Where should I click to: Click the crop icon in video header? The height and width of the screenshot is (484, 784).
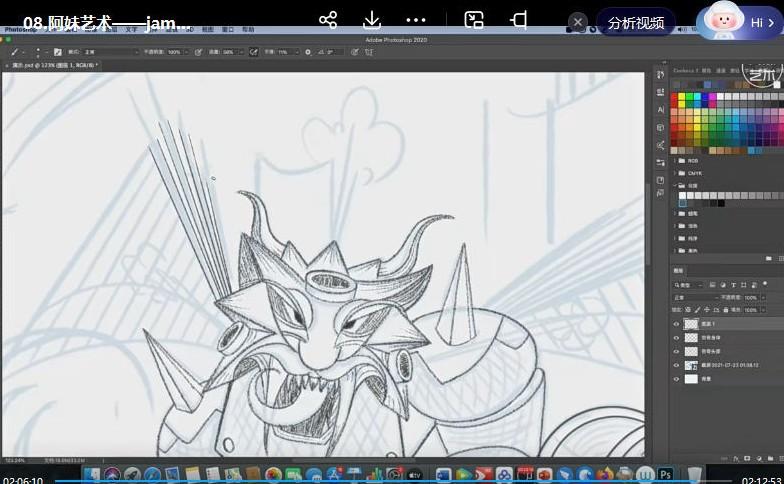pos(519,20)
